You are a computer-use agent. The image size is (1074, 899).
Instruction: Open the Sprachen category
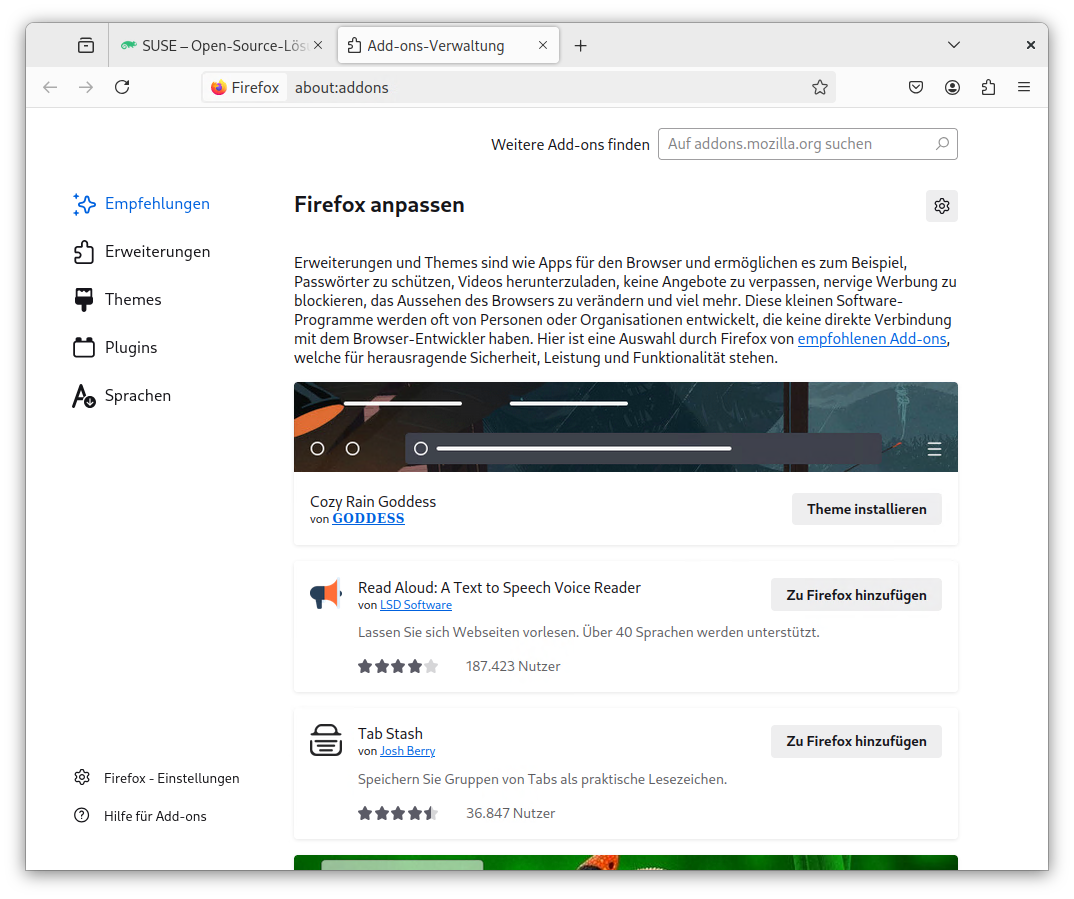tap(137, 396)
